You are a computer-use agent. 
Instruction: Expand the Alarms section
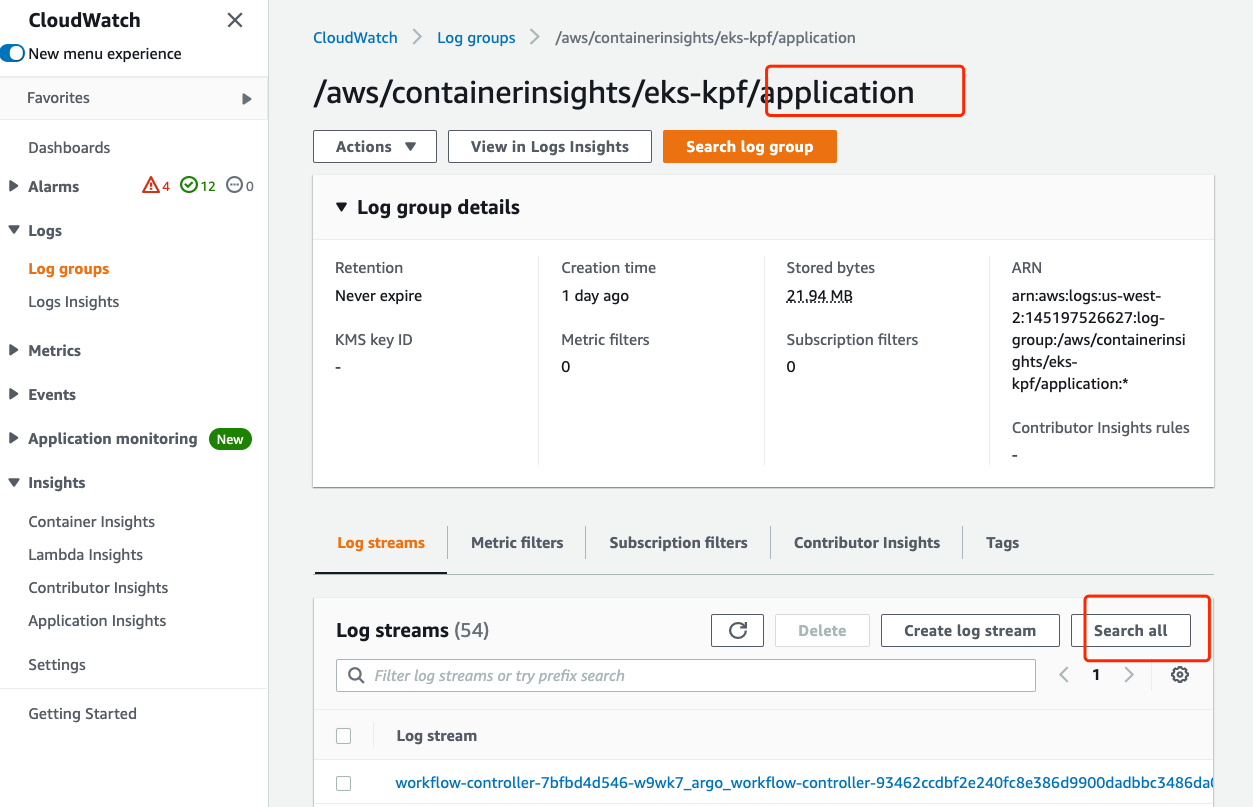point(14,186)
